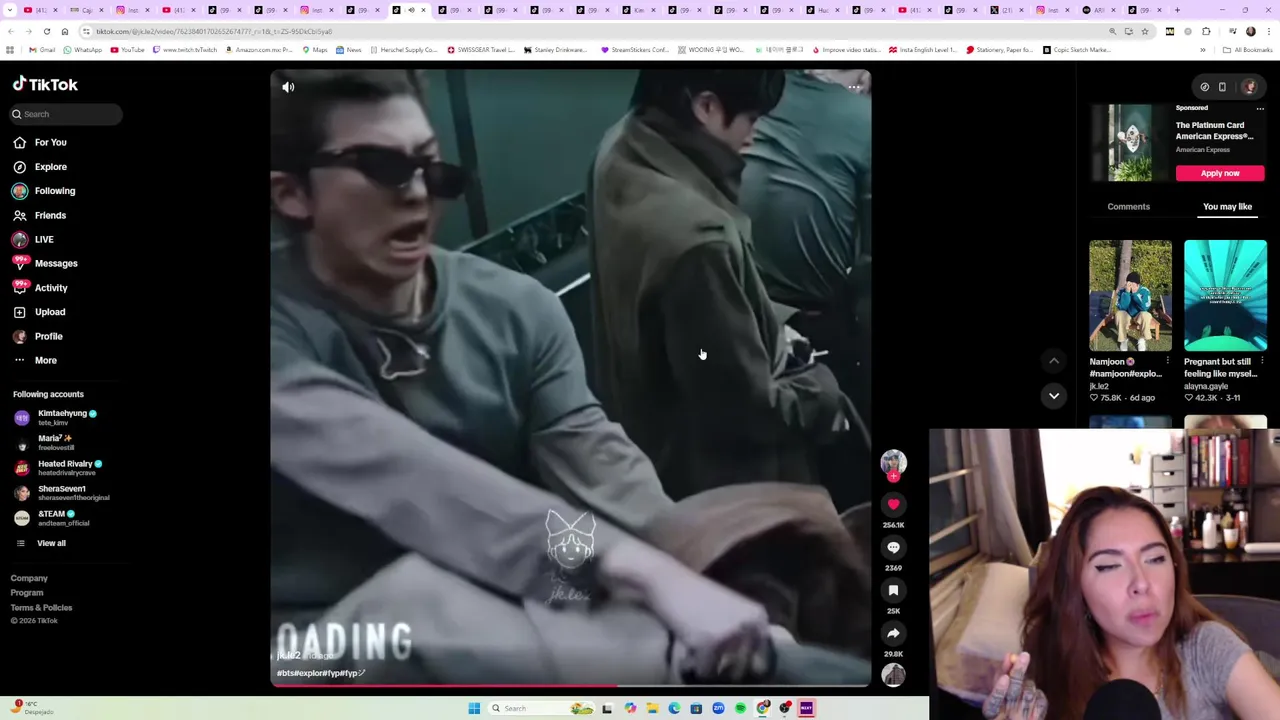Viewport: 1280px width, 720px height.
Task: Open SheraSeven1 following account
Action: coord(62,493)
